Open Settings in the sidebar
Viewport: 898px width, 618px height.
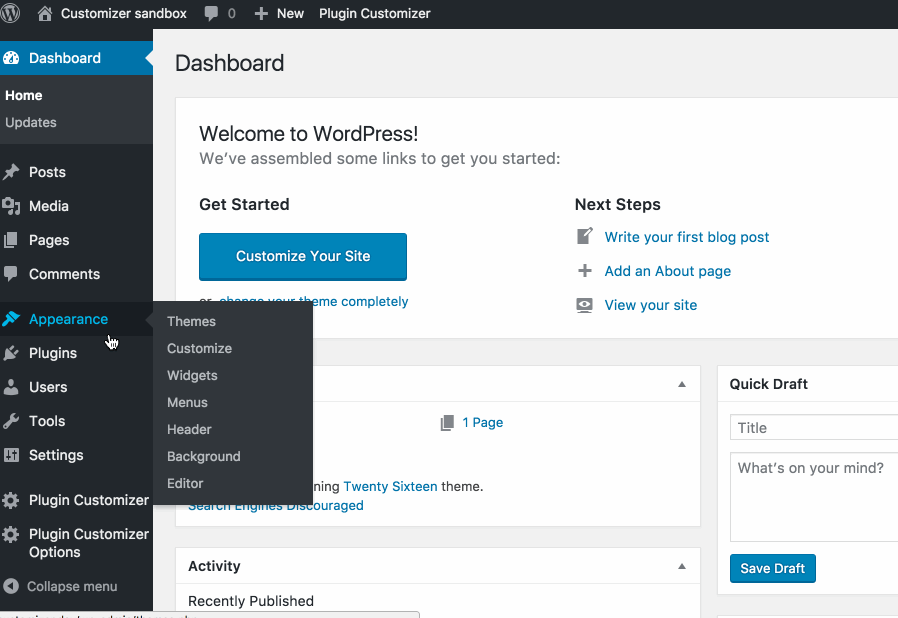(x=56, y=455)
